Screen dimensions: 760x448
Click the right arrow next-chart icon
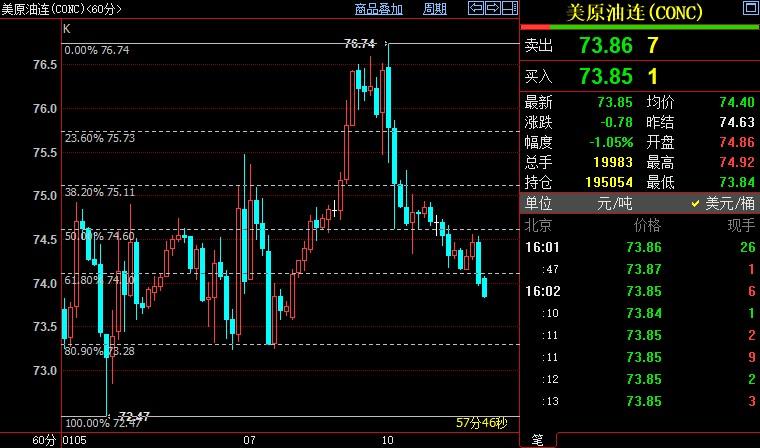click(x=493, y=9)
